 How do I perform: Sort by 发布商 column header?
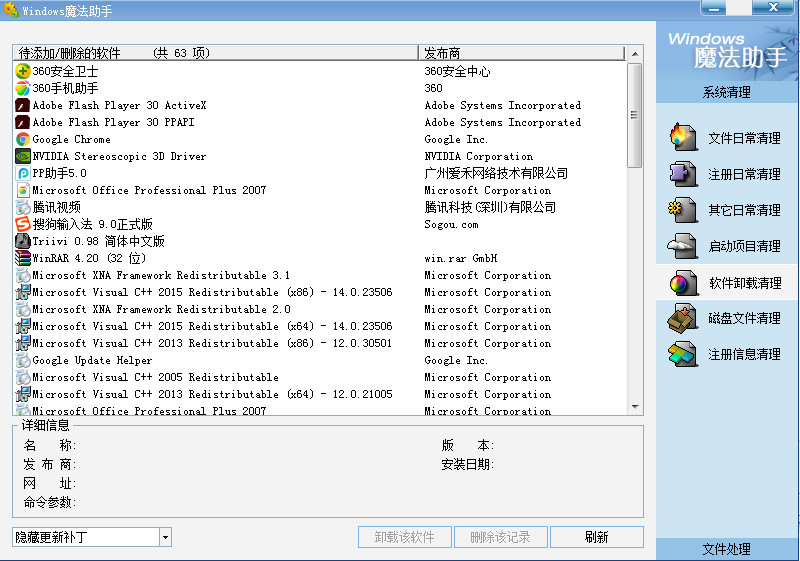click(521, 53)
